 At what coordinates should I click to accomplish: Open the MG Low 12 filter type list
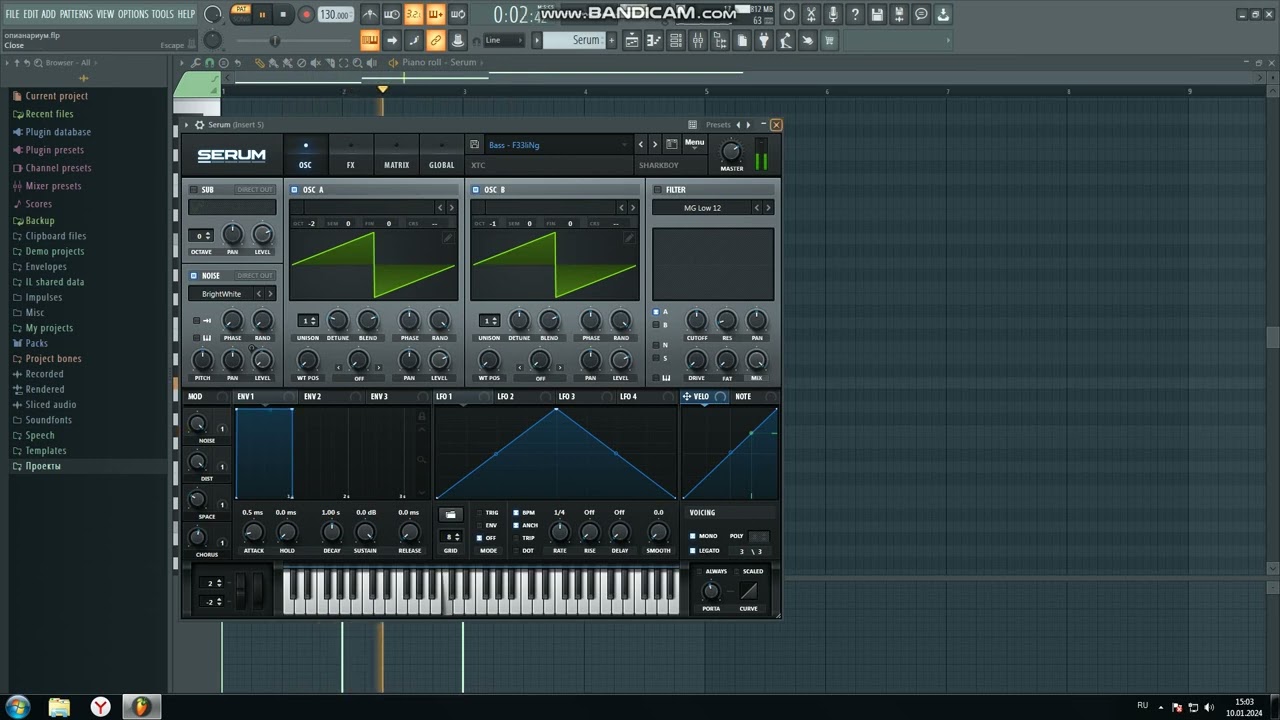pyautogui.click(x=702, y=208)
